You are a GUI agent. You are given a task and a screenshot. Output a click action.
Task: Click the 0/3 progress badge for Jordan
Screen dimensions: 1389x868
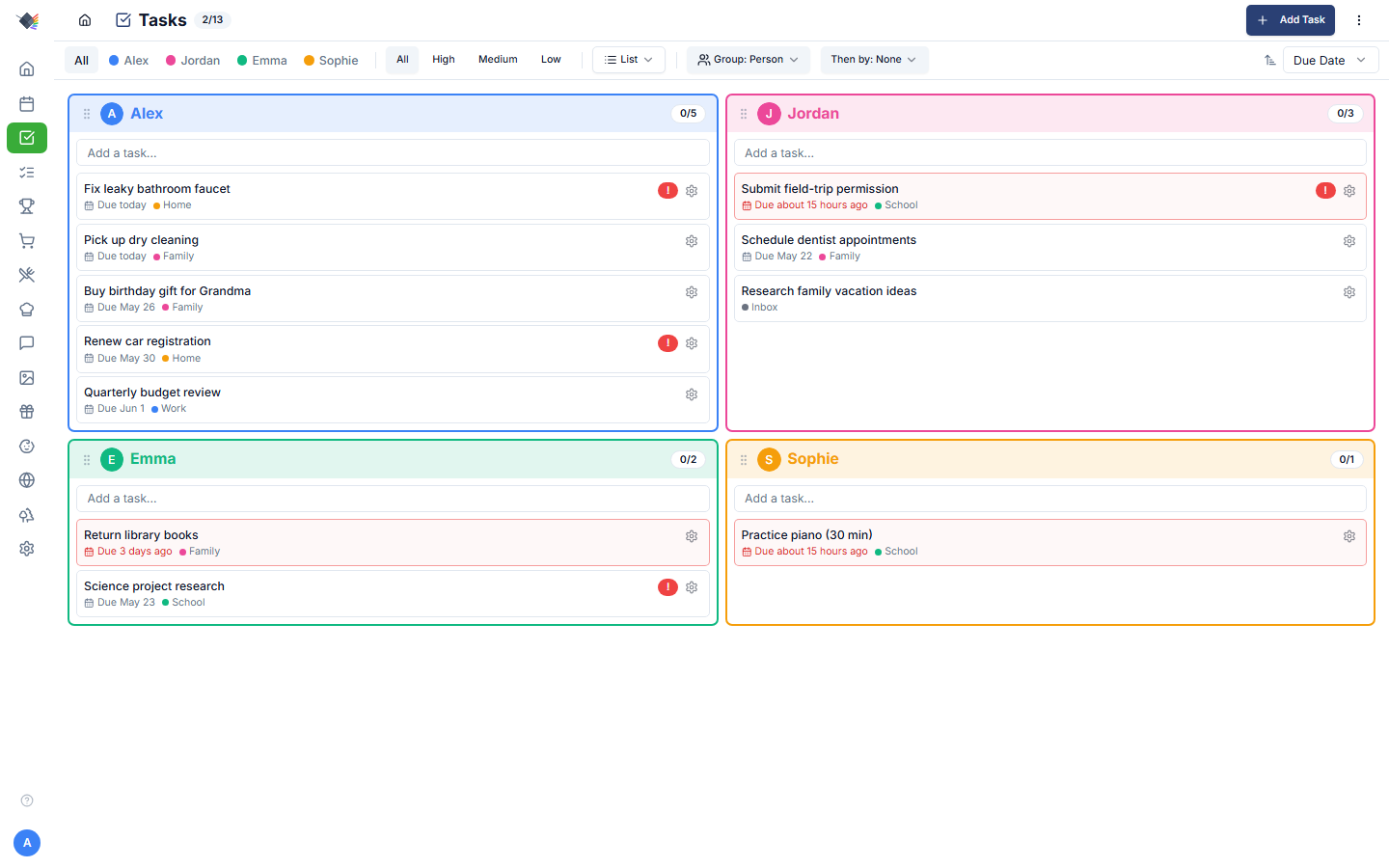pos(1346,114)
